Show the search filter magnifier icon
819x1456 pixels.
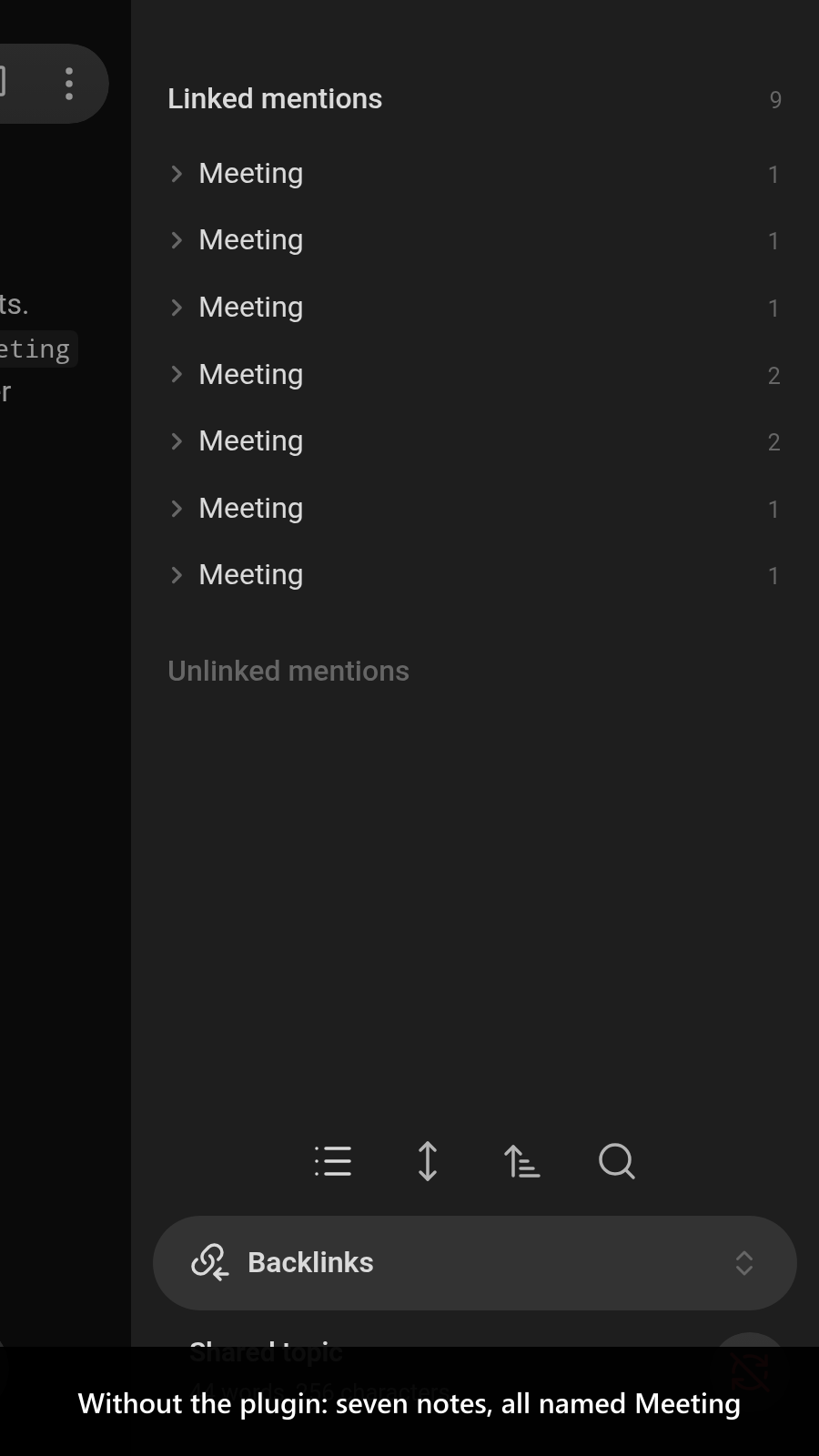pyautogui.click(x=617, y=1161)
